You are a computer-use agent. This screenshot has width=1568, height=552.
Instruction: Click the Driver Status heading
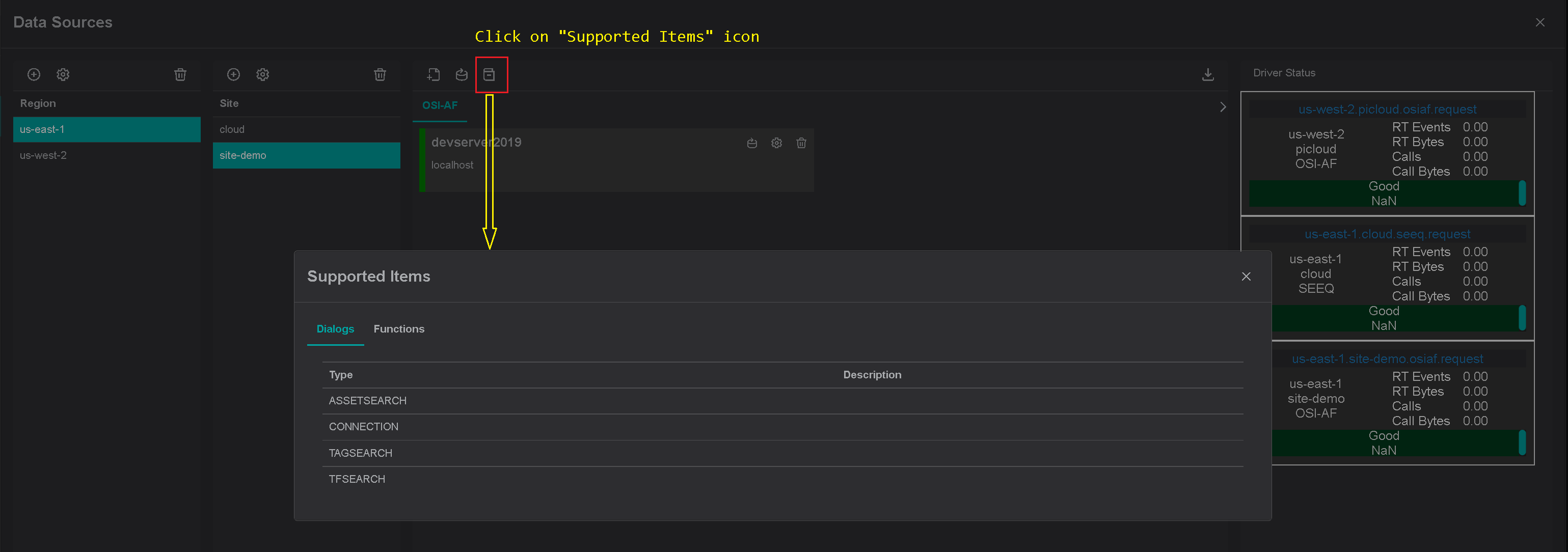[x=1284, y=73]
